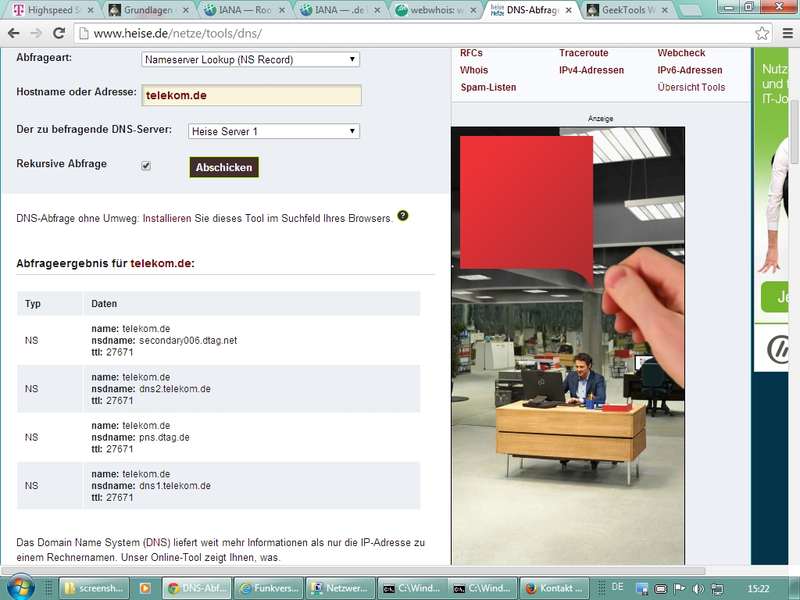This screenshot has width=800, height=600.
Task: Open the Spam-Listen link
Action: coord(488,87)
